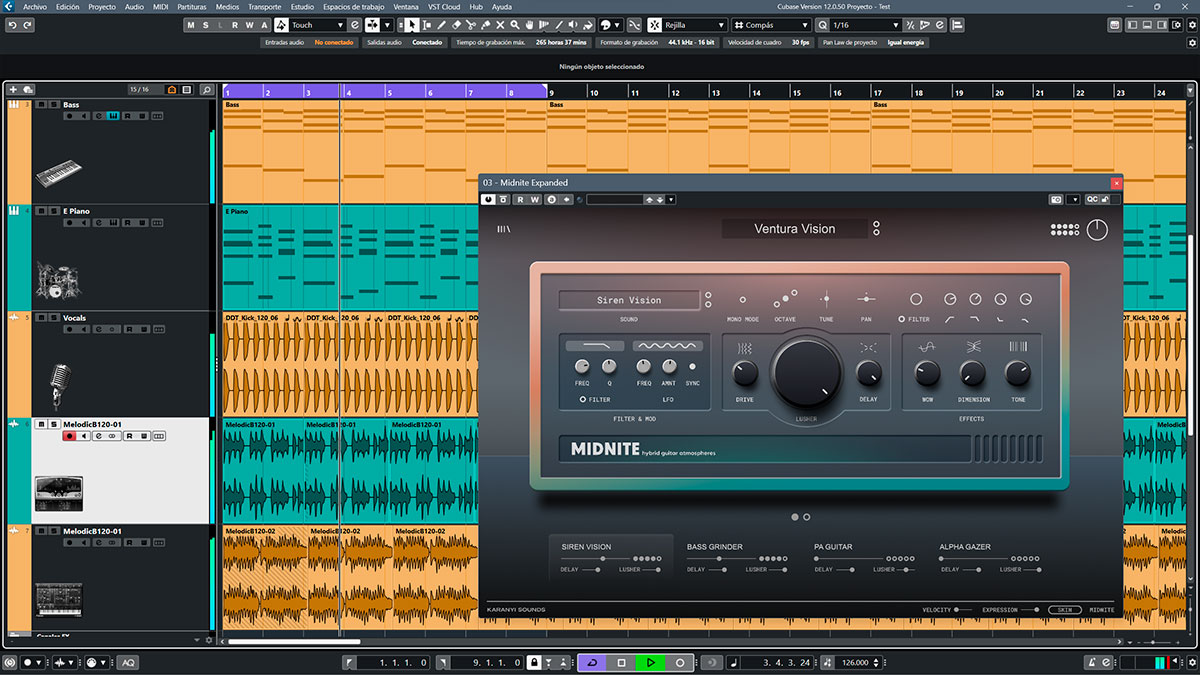Select the BASS GRINDER layer slot

[739, 558]
